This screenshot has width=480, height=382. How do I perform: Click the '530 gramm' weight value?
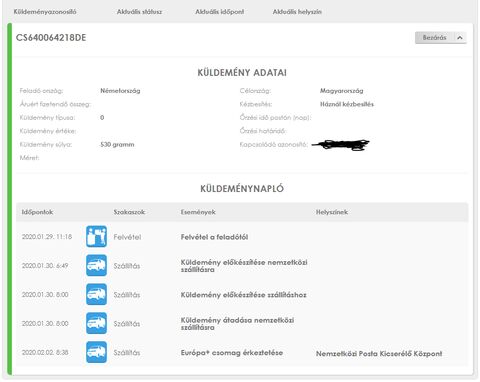(x=117, y=144)
